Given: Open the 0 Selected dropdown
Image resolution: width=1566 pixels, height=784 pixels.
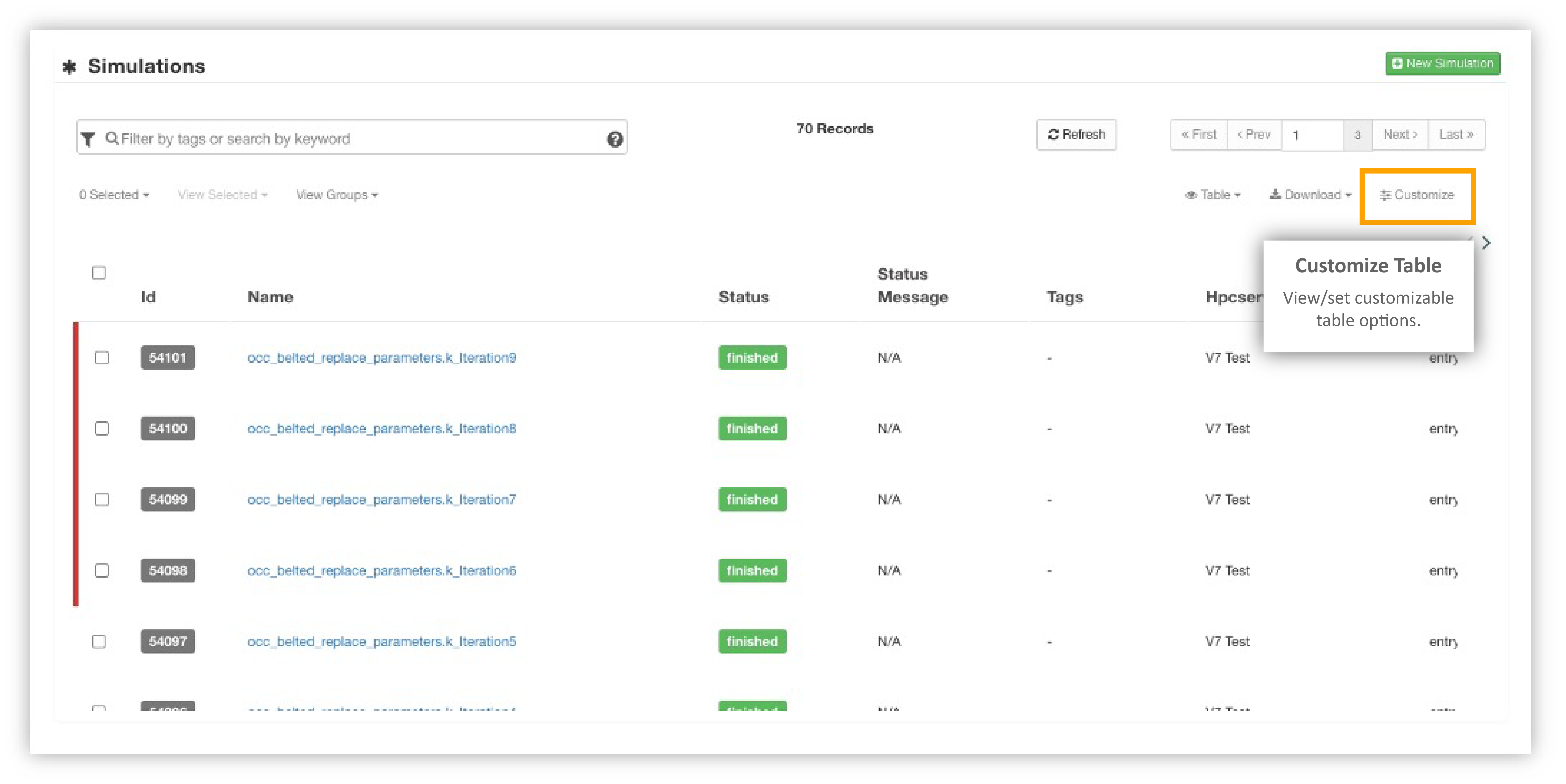Looking at the screenshot, I should point(114,195).
